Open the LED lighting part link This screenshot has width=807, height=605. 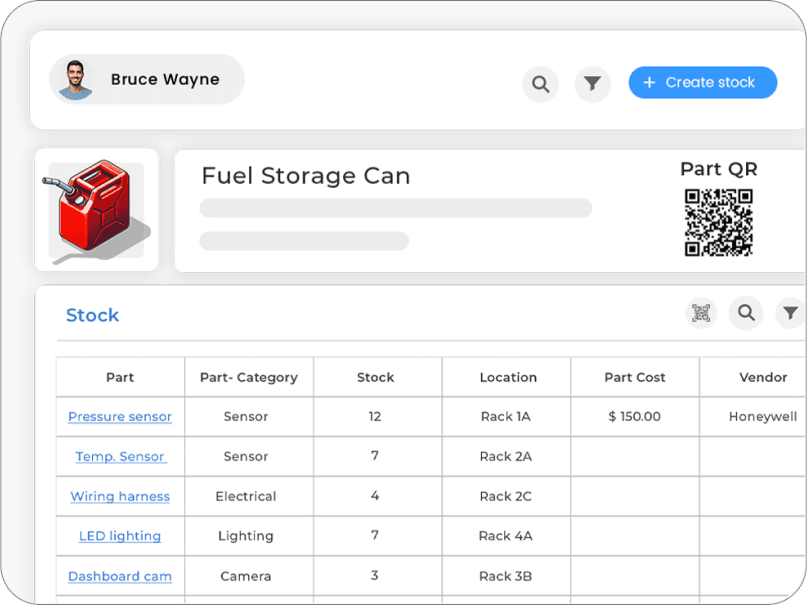(120, 536)
